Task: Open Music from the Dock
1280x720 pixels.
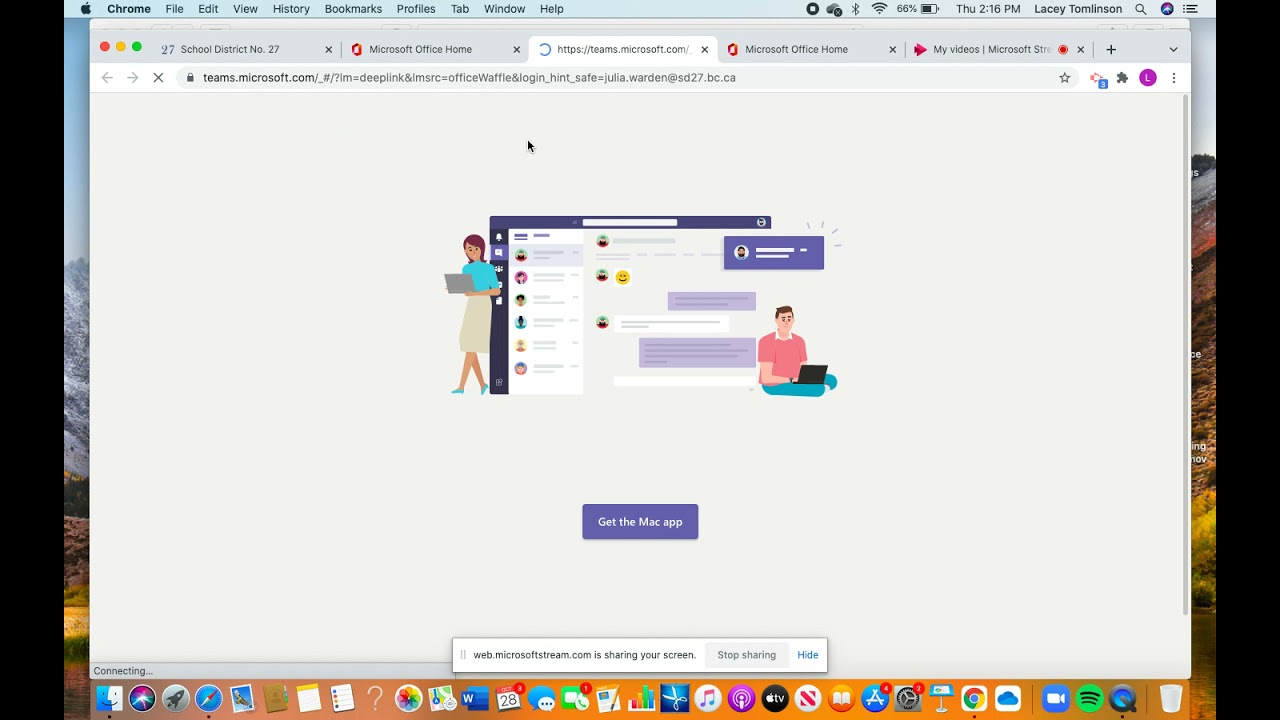Action: click(x=708, y=698)
